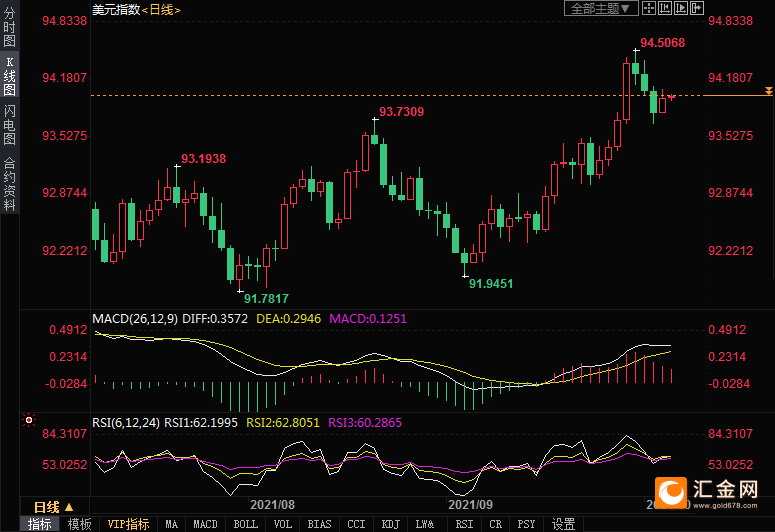The width and height of the screenshot is (775, 532).
Task: Click the RSI left axis value 53.0252
Action: 64,465
